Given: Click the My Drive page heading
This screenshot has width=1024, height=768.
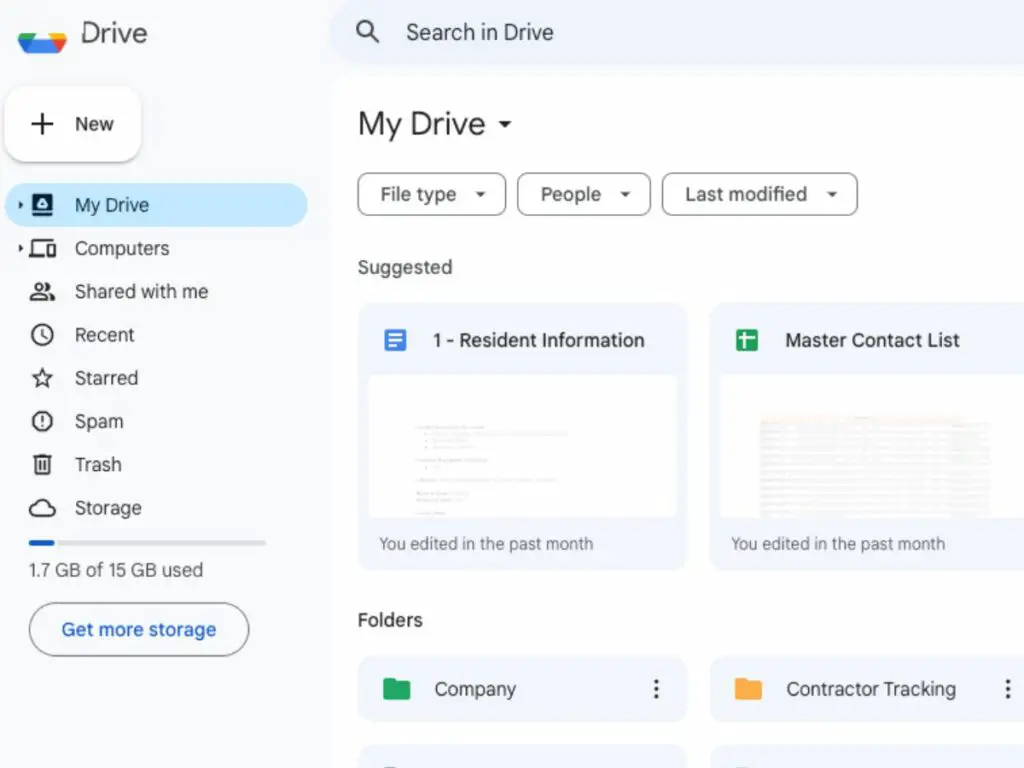Looking at the screenshot, I should [422, 124].
